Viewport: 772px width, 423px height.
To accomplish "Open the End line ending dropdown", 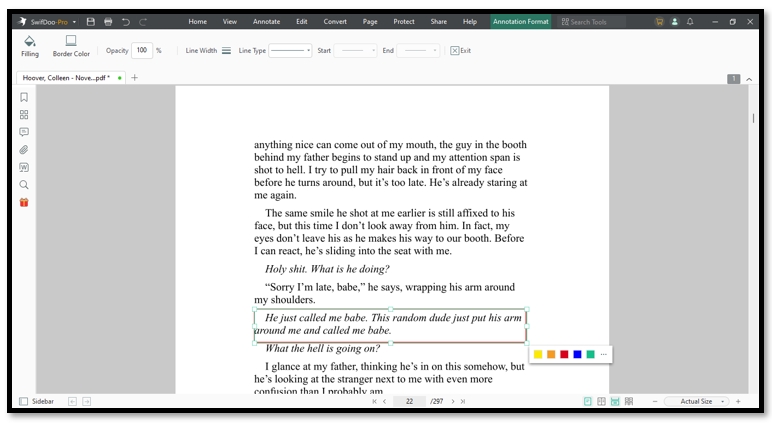I will pos(418,50).
